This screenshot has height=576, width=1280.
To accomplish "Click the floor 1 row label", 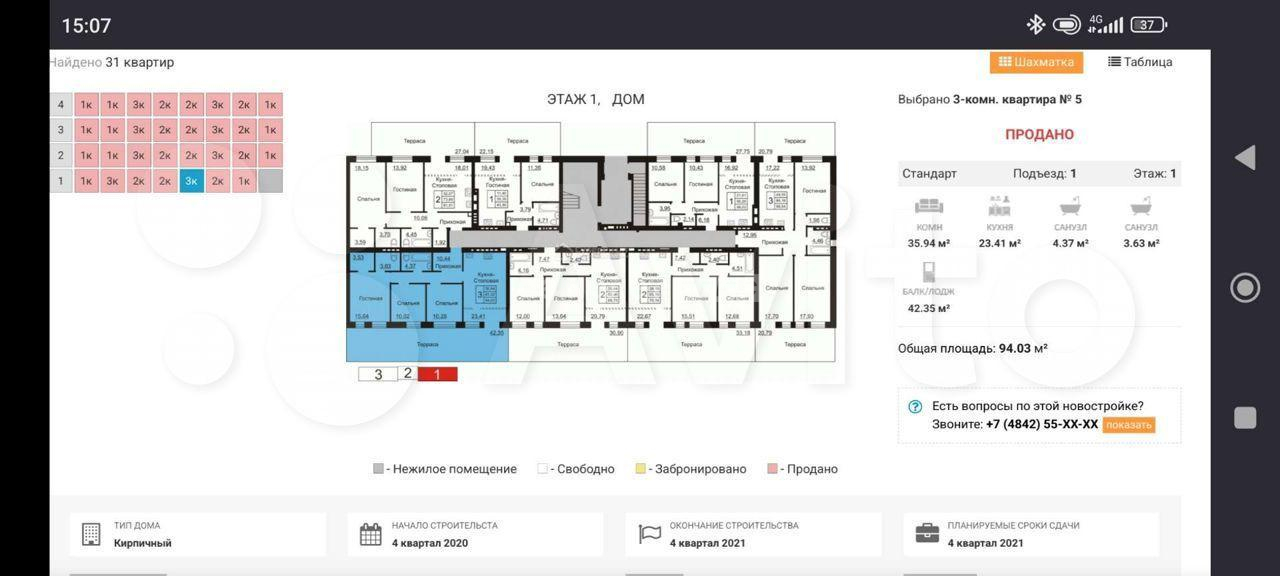I will click(x=60, y=181).
